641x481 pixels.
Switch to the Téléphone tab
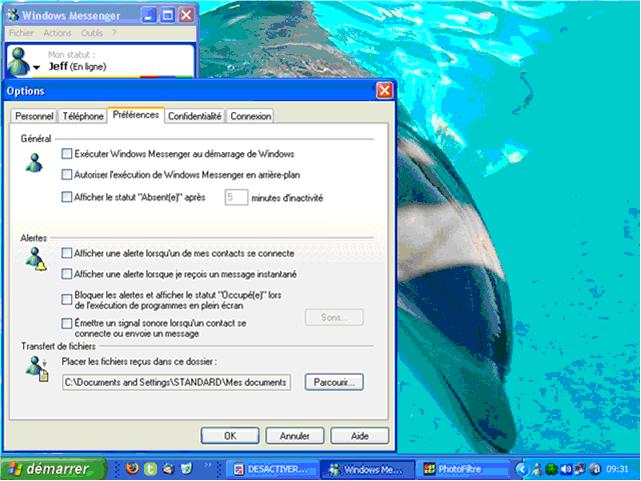click(x=83, y=116)
